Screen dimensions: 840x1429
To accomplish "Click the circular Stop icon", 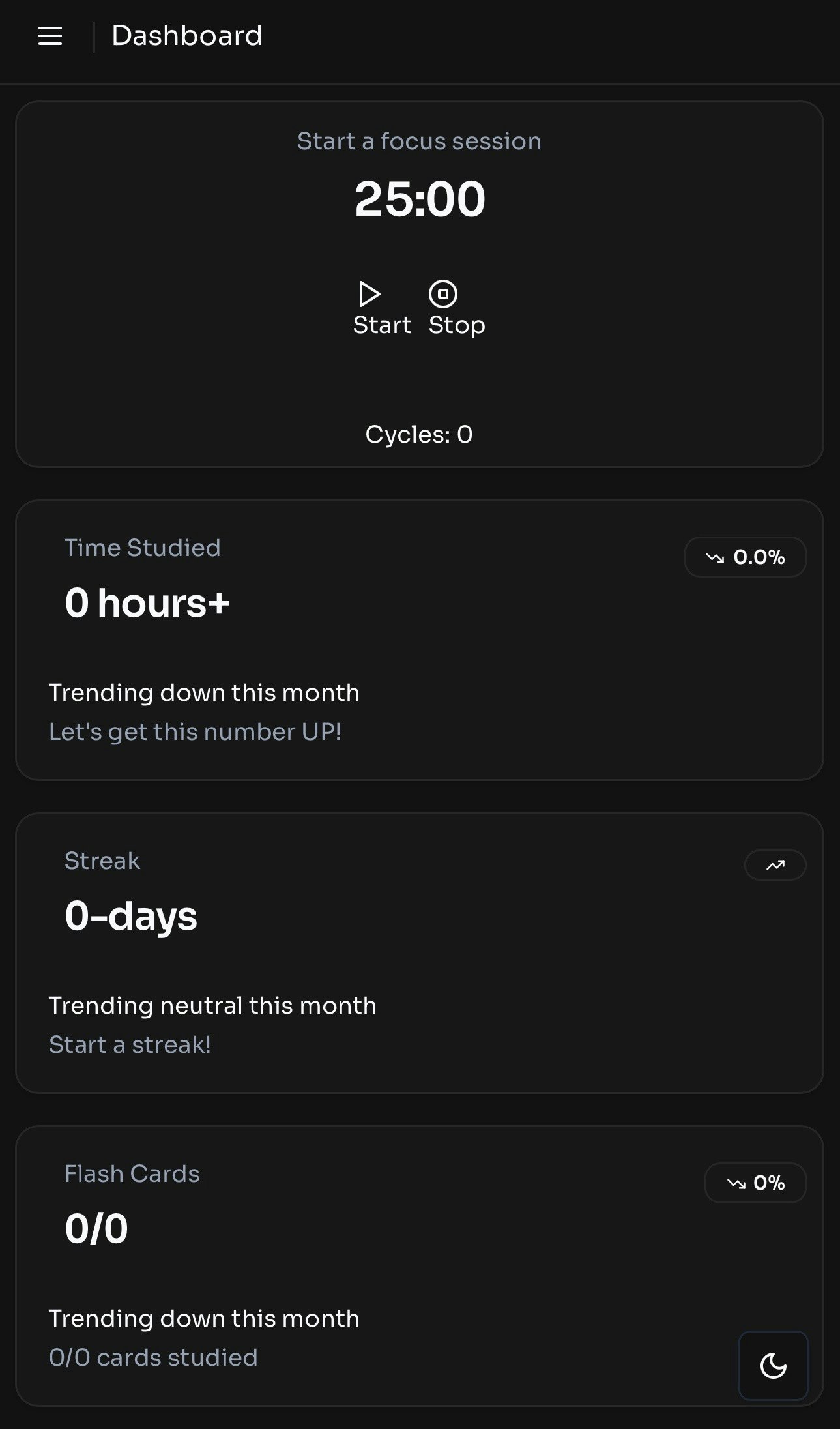I will pos(443,294).
